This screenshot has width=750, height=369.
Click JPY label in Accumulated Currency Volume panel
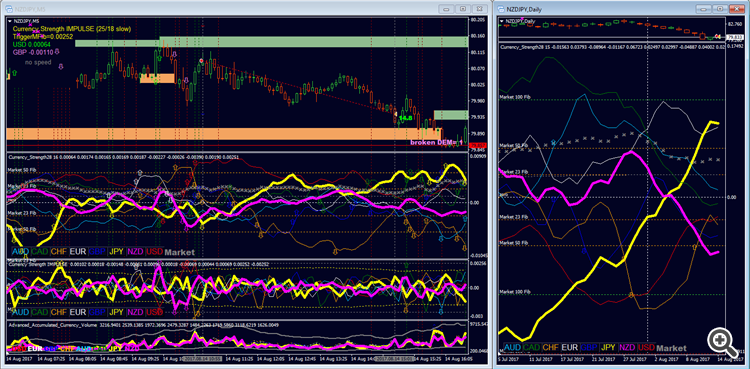tap(116, 348)
